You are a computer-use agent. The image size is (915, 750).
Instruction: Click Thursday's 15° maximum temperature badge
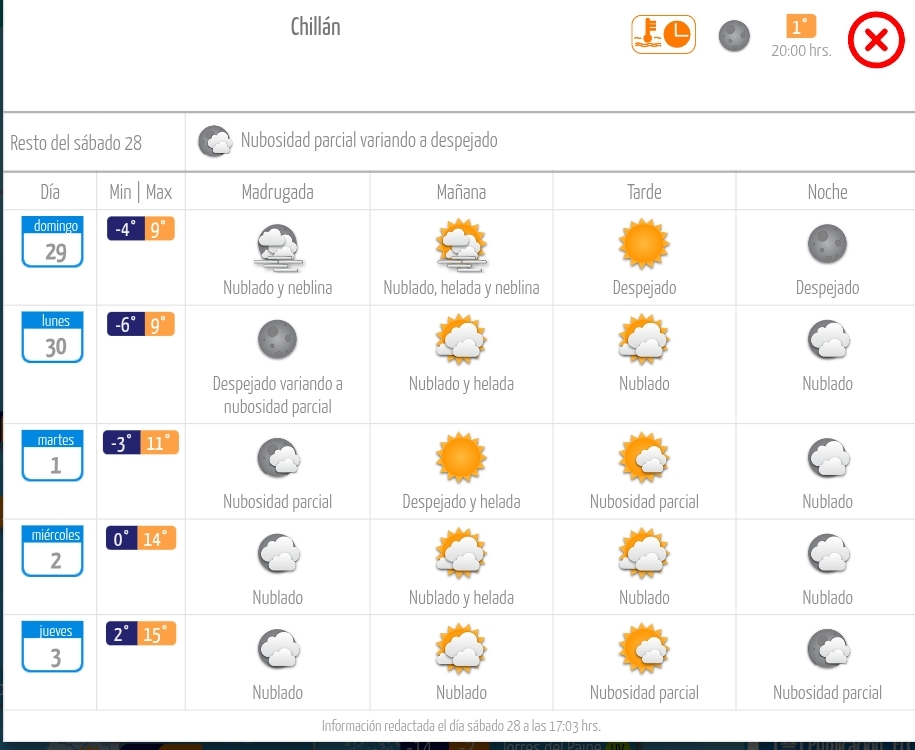[157, 634]
